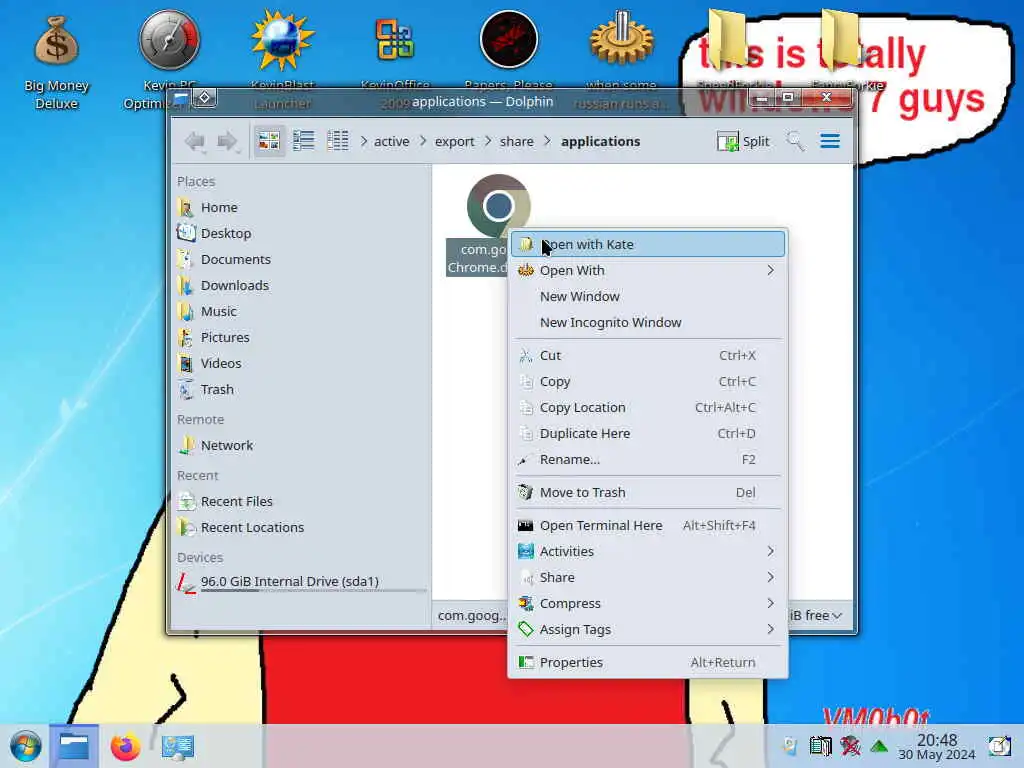The image size is (1024, 768).
Task: Open the Dolphin hamburger menu
Action: point(830,140)
